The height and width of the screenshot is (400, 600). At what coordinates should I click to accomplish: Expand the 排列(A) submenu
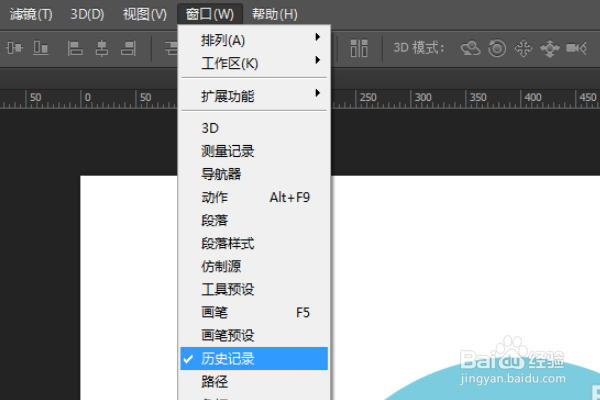tap(254, 40)
